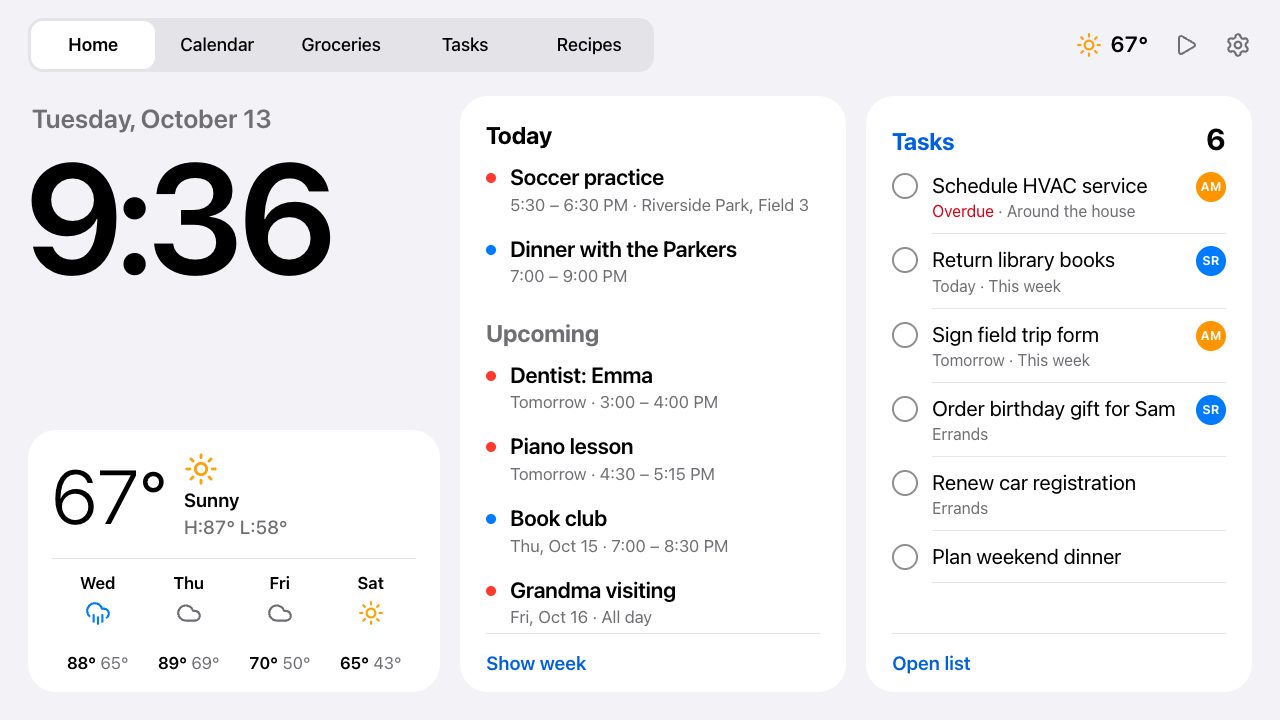Click the H:87° L:58° text

pyautogui.click(x=235, y=527)
